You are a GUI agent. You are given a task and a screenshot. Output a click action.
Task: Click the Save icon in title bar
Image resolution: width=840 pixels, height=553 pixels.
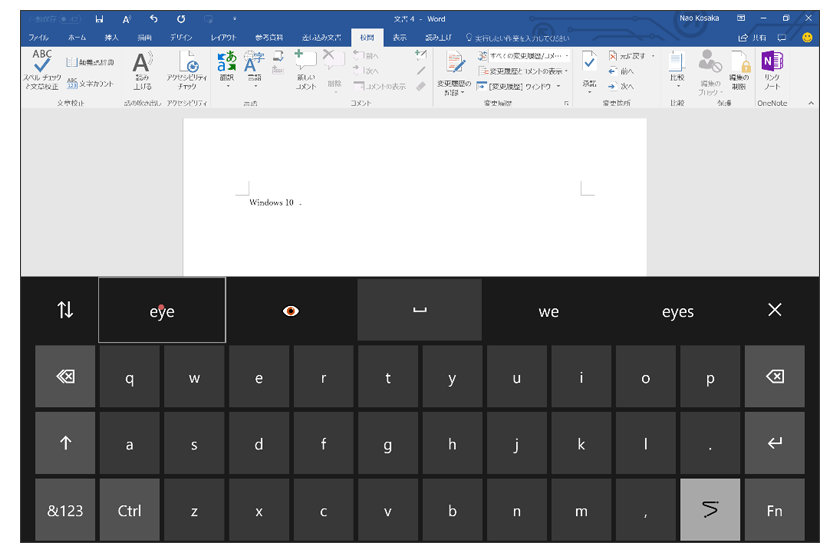pyautogui.click(x=99, y=19)
